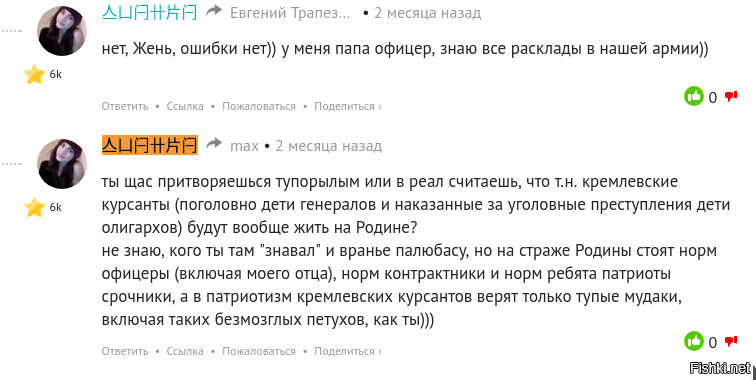This screenshot has width=756, height=380.
Task: Click the gold star on second comment
Action: [34, 207]
